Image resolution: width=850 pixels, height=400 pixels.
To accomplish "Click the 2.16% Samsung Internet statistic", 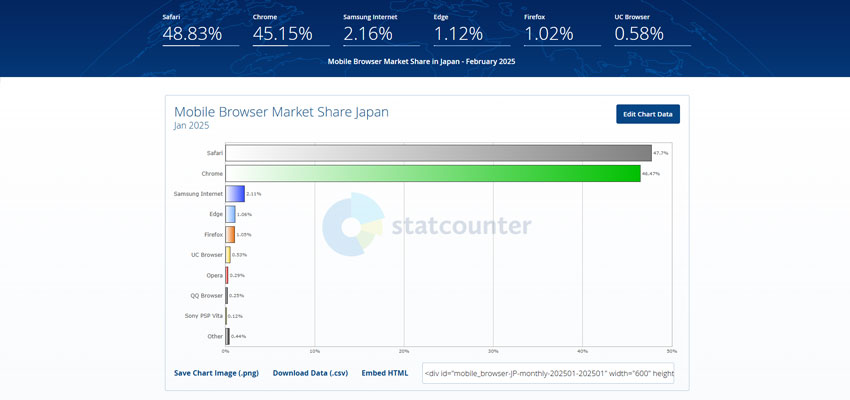I will [368, 34].
